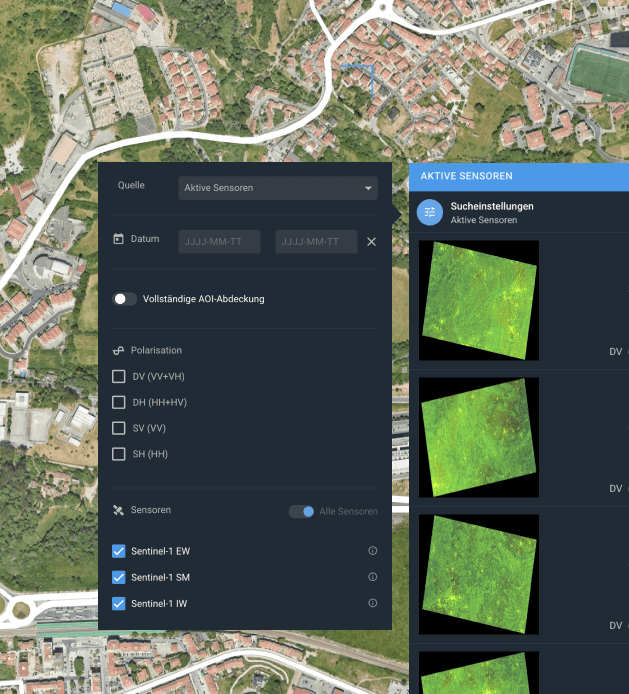Viewport: 629px width, 694px height.
Task: Select the first satellite image thumbnail
Action: tap(478, 300)
